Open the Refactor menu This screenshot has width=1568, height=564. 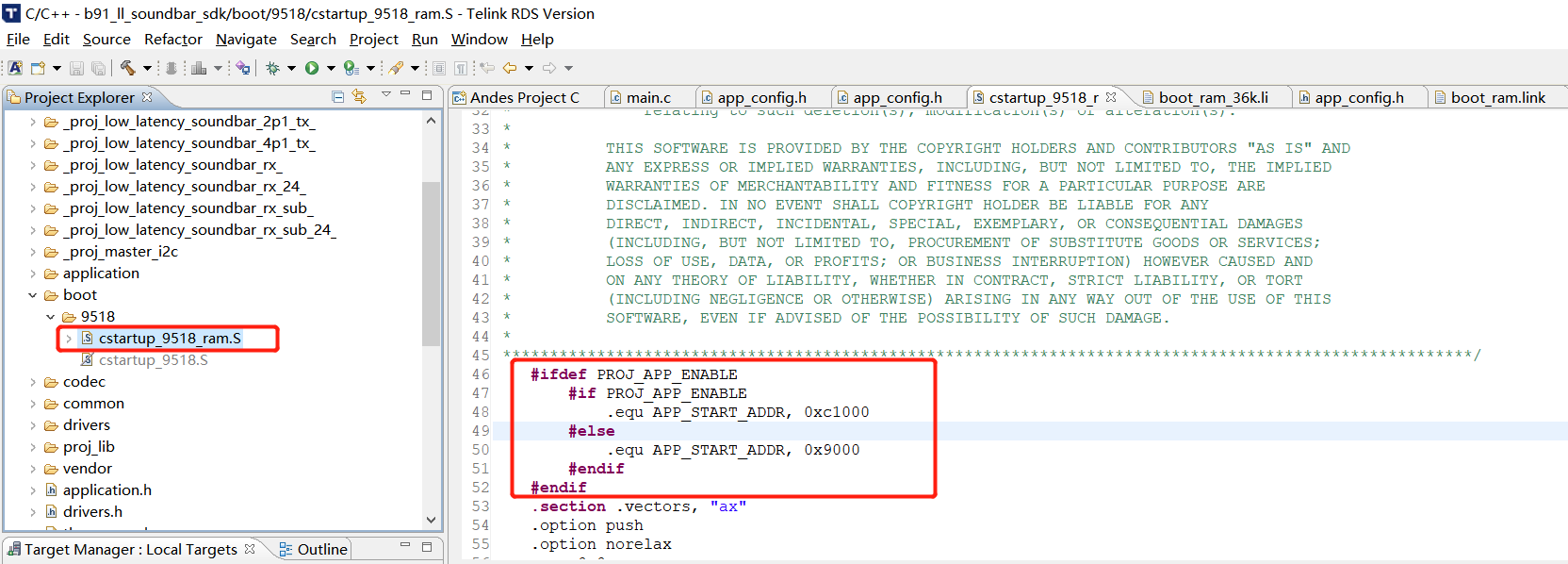pyautogui.click(x=172, y=40)
